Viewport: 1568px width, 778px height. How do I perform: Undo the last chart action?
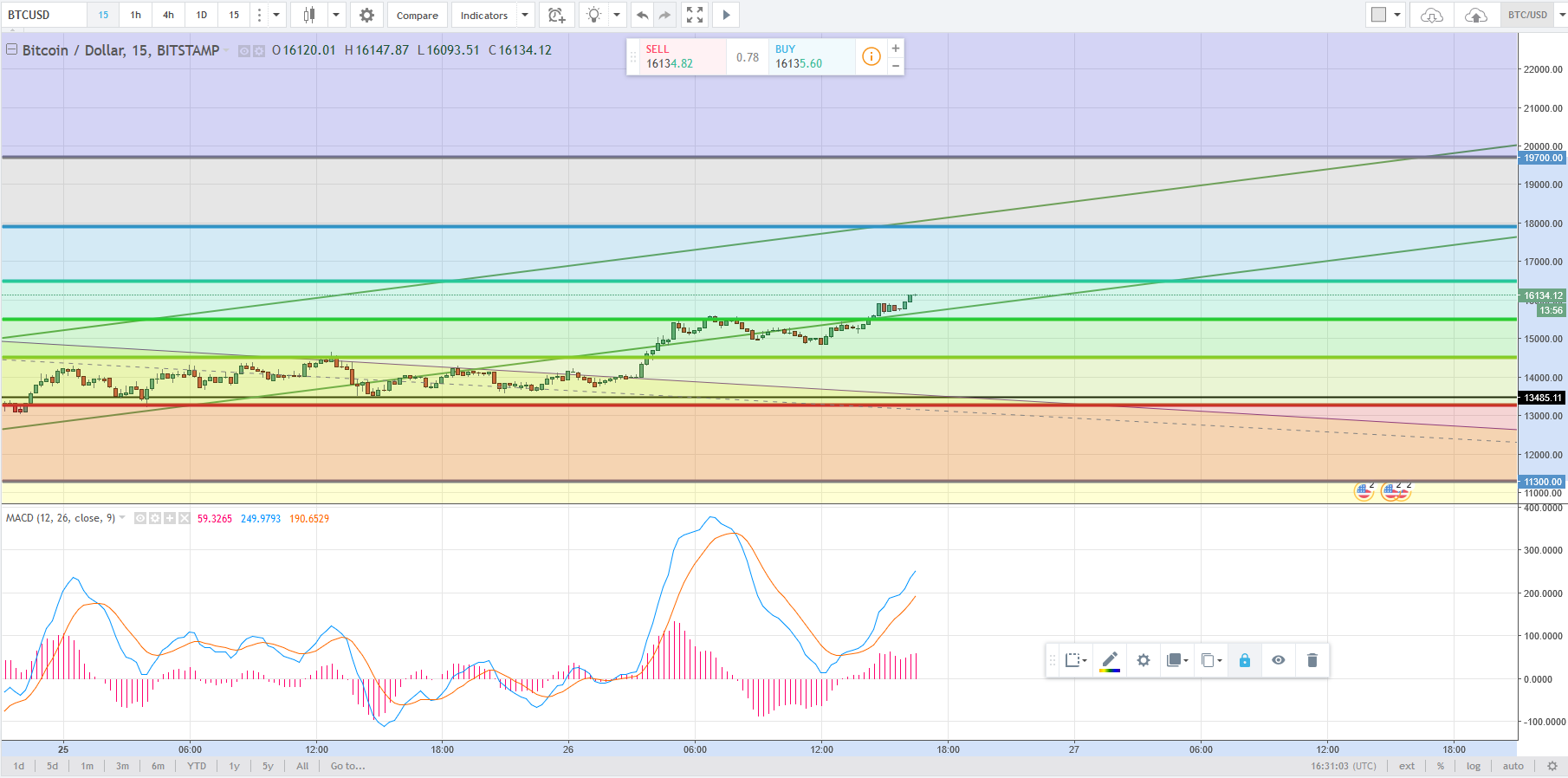pos(642,15)
